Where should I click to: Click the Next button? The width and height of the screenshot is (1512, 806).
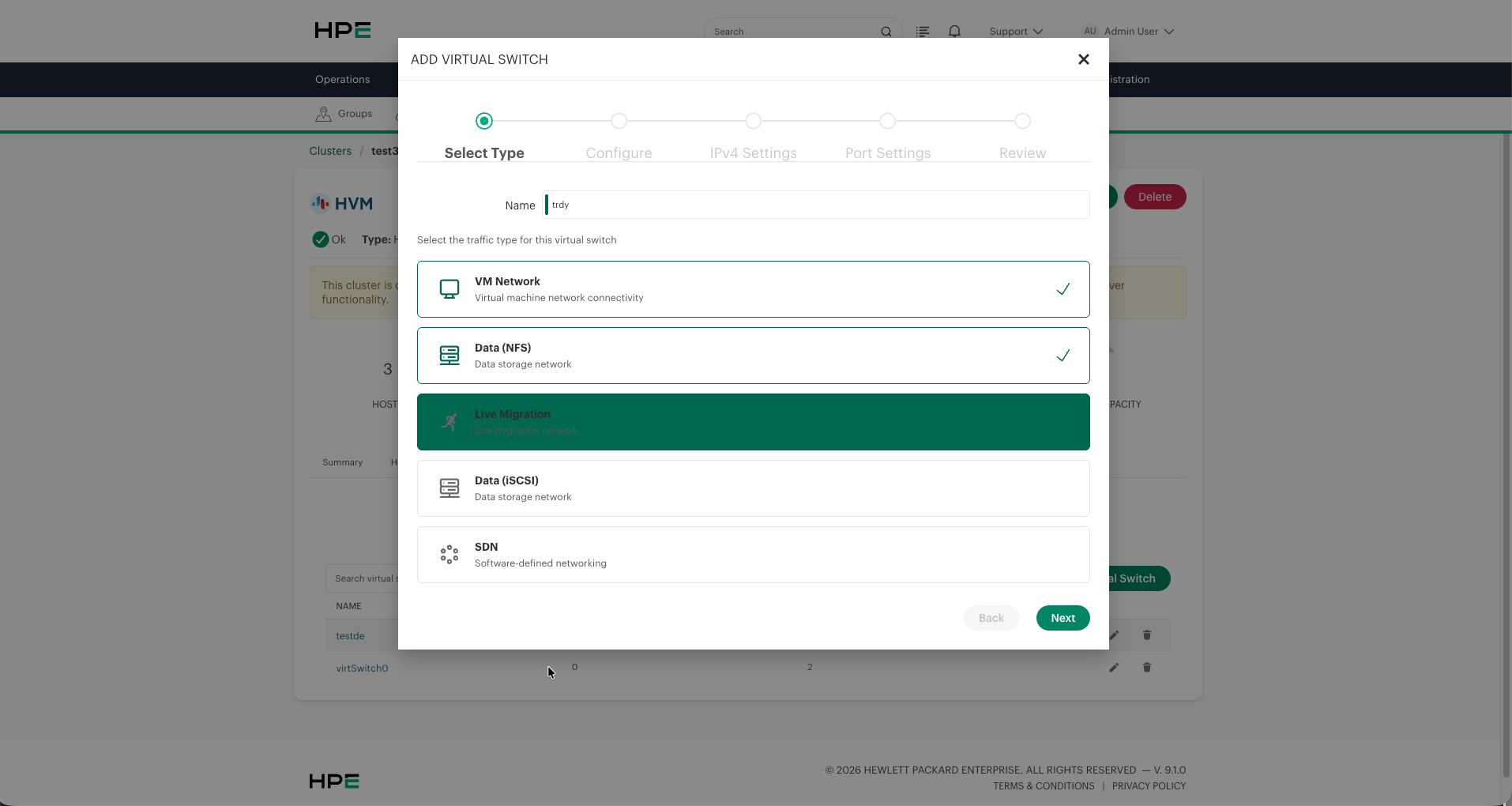(1063, 618)
